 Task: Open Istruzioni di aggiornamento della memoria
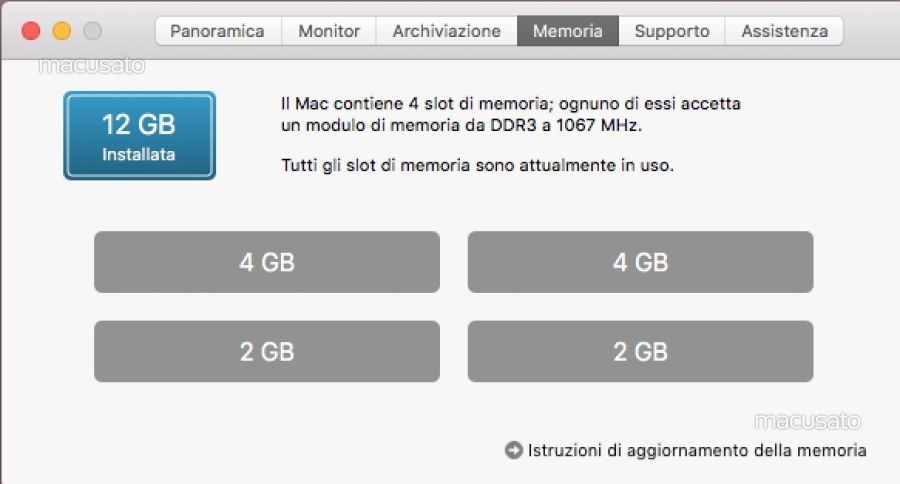click(696, 450)
